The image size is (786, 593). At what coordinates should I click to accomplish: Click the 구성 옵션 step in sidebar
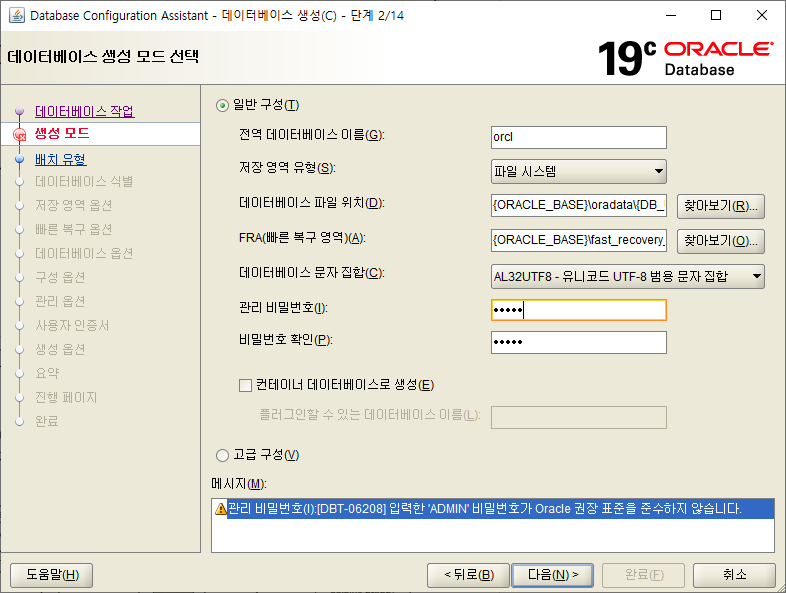[60, 278]
